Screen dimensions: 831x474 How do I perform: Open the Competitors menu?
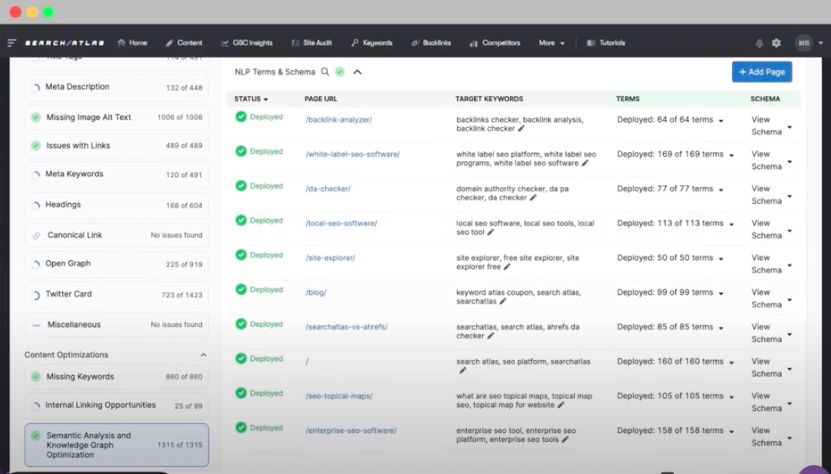pyautogui.click(x=495, y=43)
